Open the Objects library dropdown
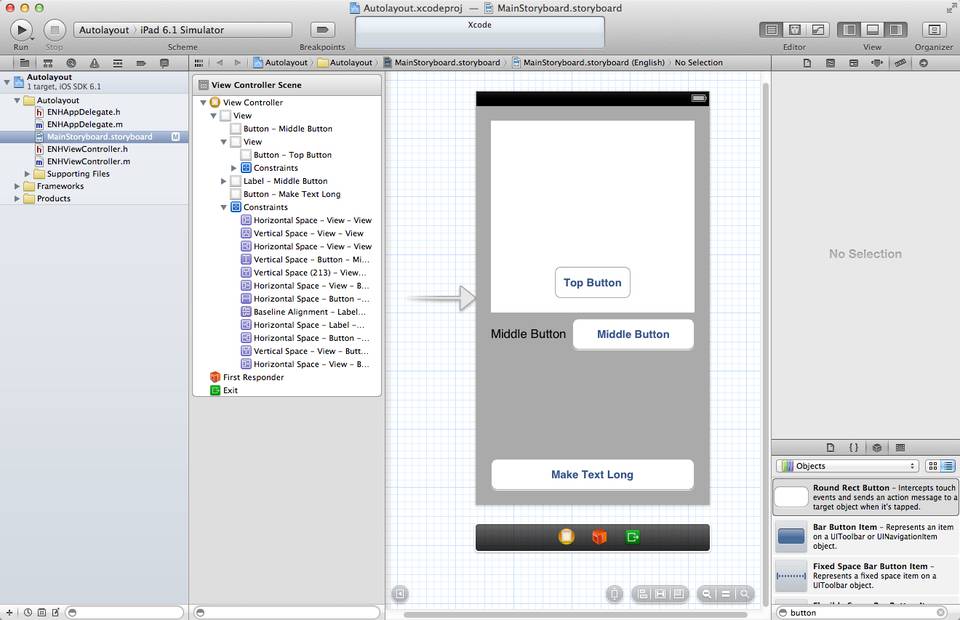This screenshot has width=960, height=620. coord(847,466)
